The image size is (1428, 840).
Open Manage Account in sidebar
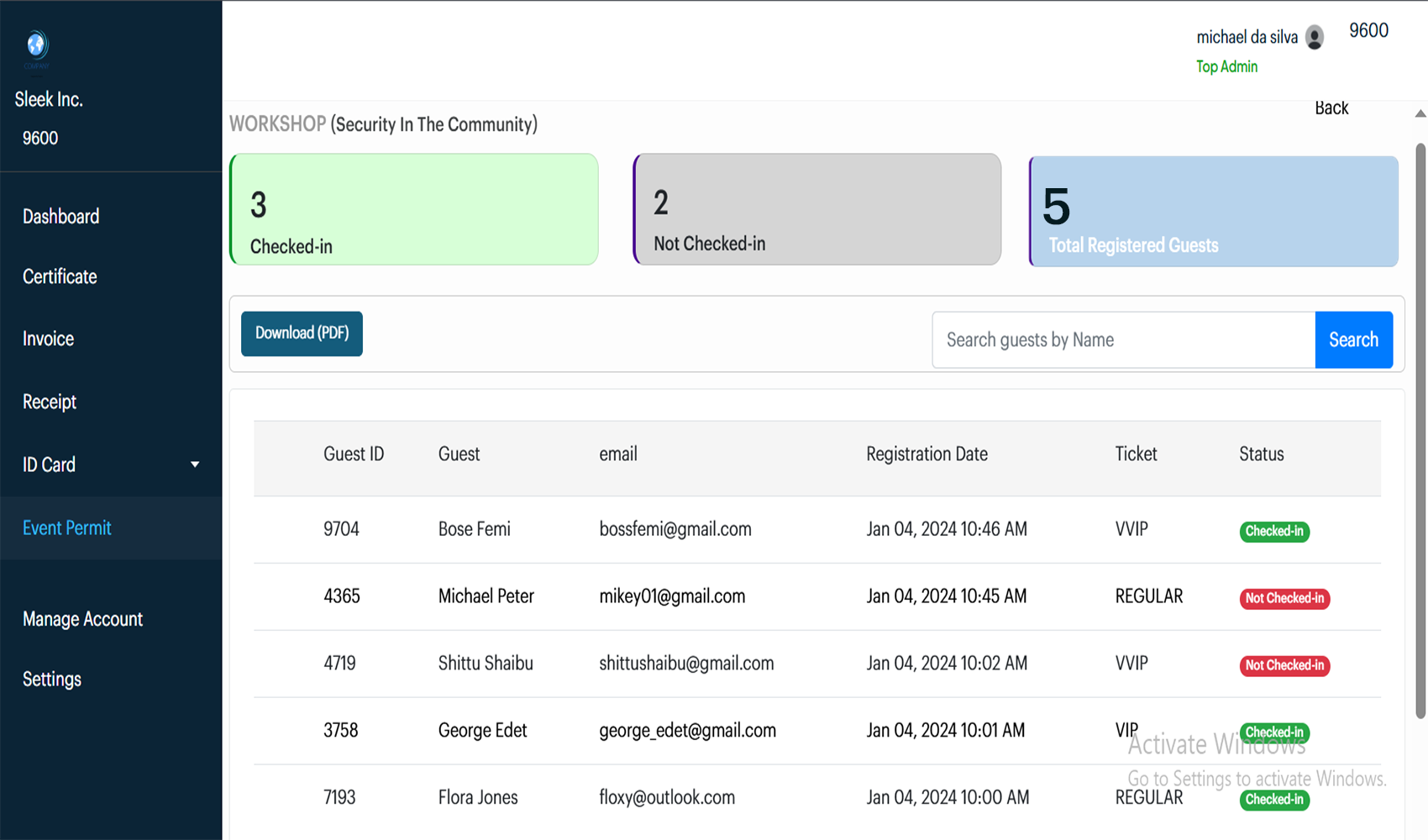coord(82,620)
